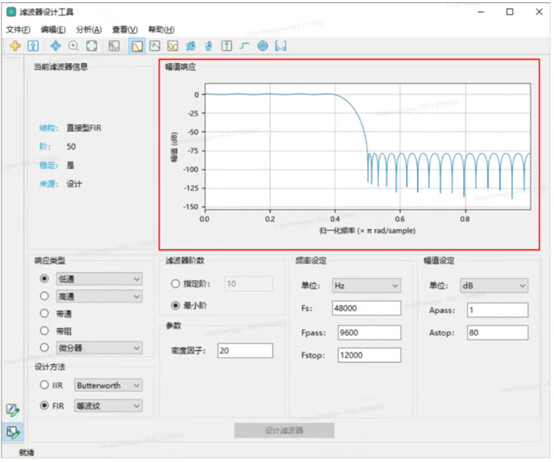
Task: Show magnitude and phase combined icon
Action: coord(173,46)
